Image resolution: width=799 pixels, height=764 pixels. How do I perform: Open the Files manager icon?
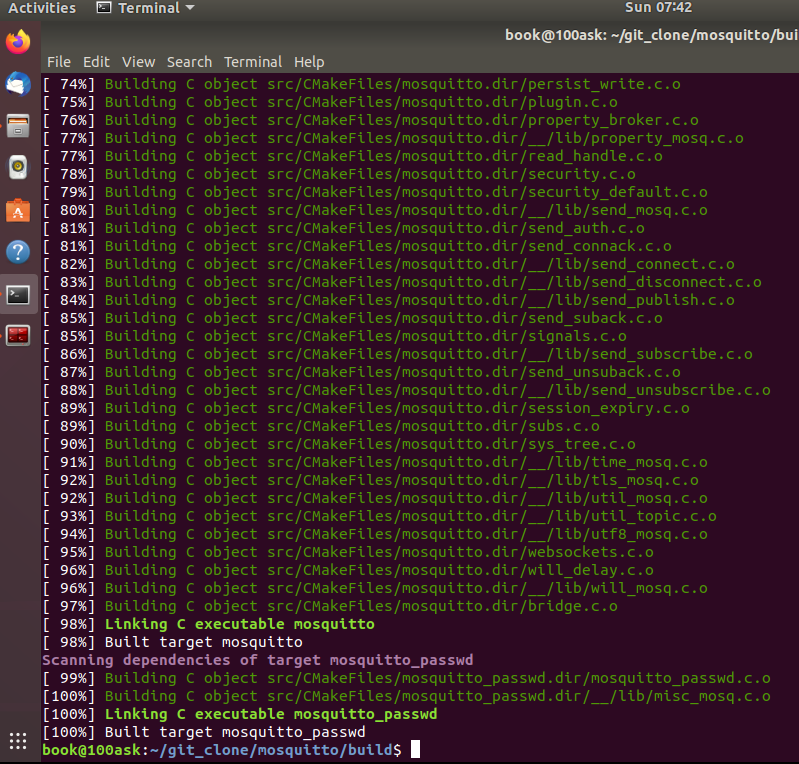tap(18, 126)
